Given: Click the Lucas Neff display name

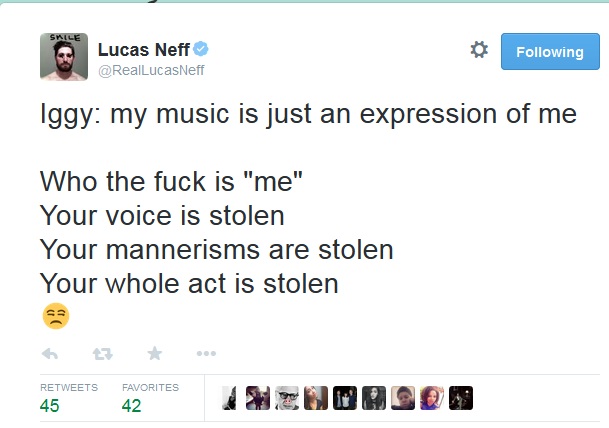Looking at the screenshot, I should click(x=144, y=50).
